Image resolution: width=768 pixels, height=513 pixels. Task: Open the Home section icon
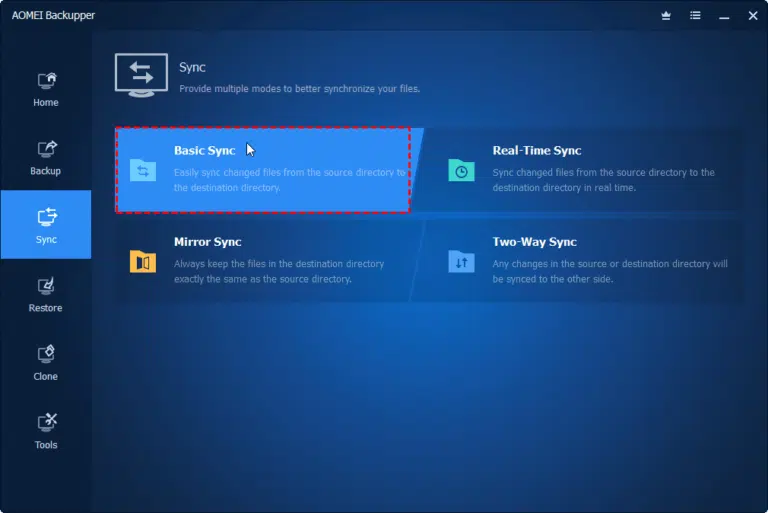click(47, 81)
